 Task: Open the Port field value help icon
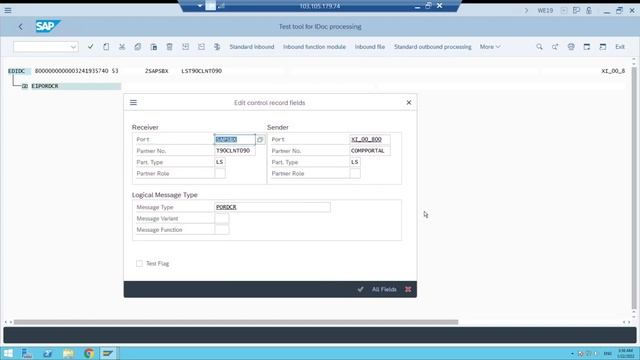pyautogui.click(x=260, y=140)
